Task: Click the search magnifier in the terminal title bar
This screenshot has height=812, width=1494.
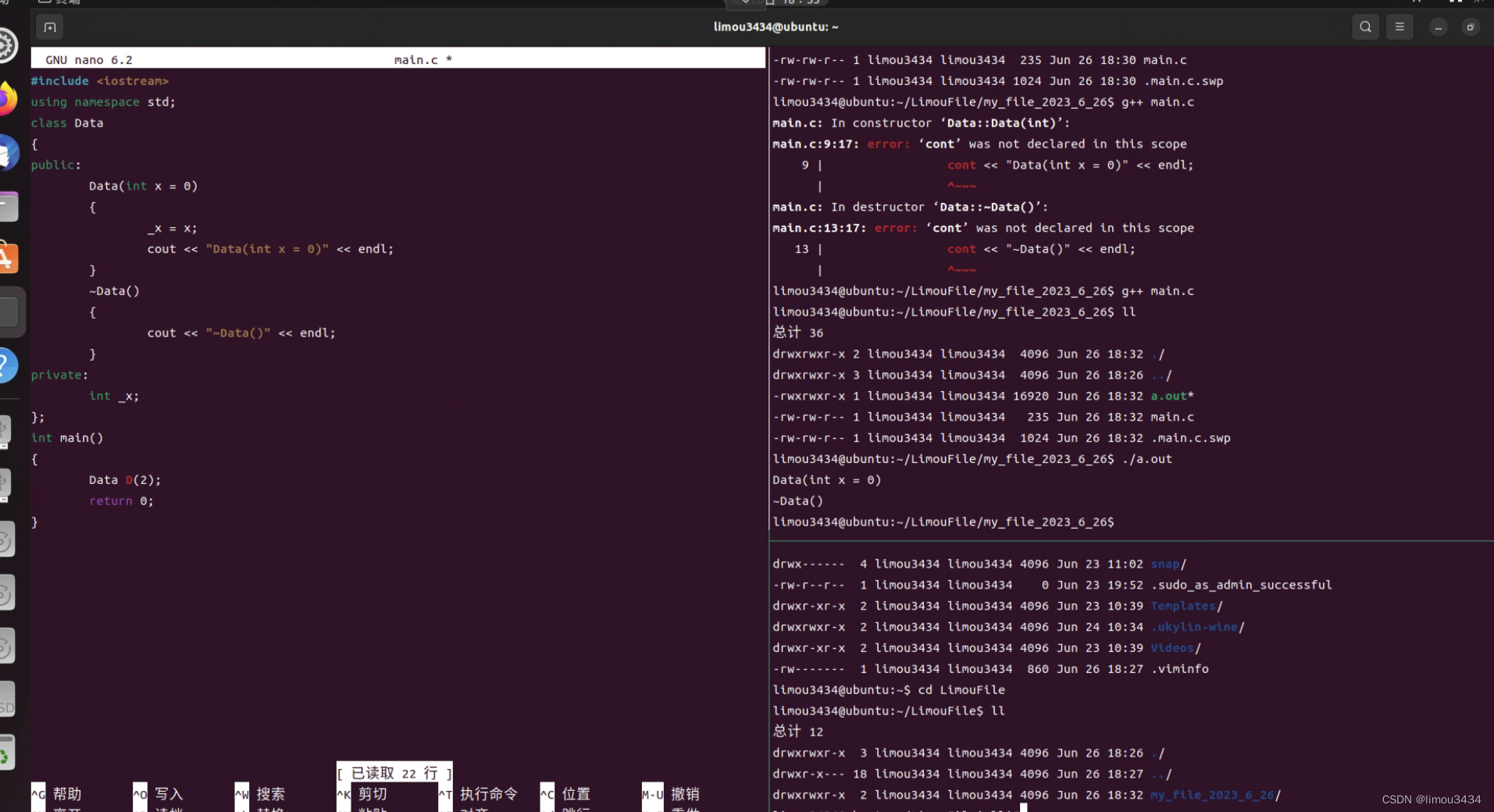Action: 1365,27
